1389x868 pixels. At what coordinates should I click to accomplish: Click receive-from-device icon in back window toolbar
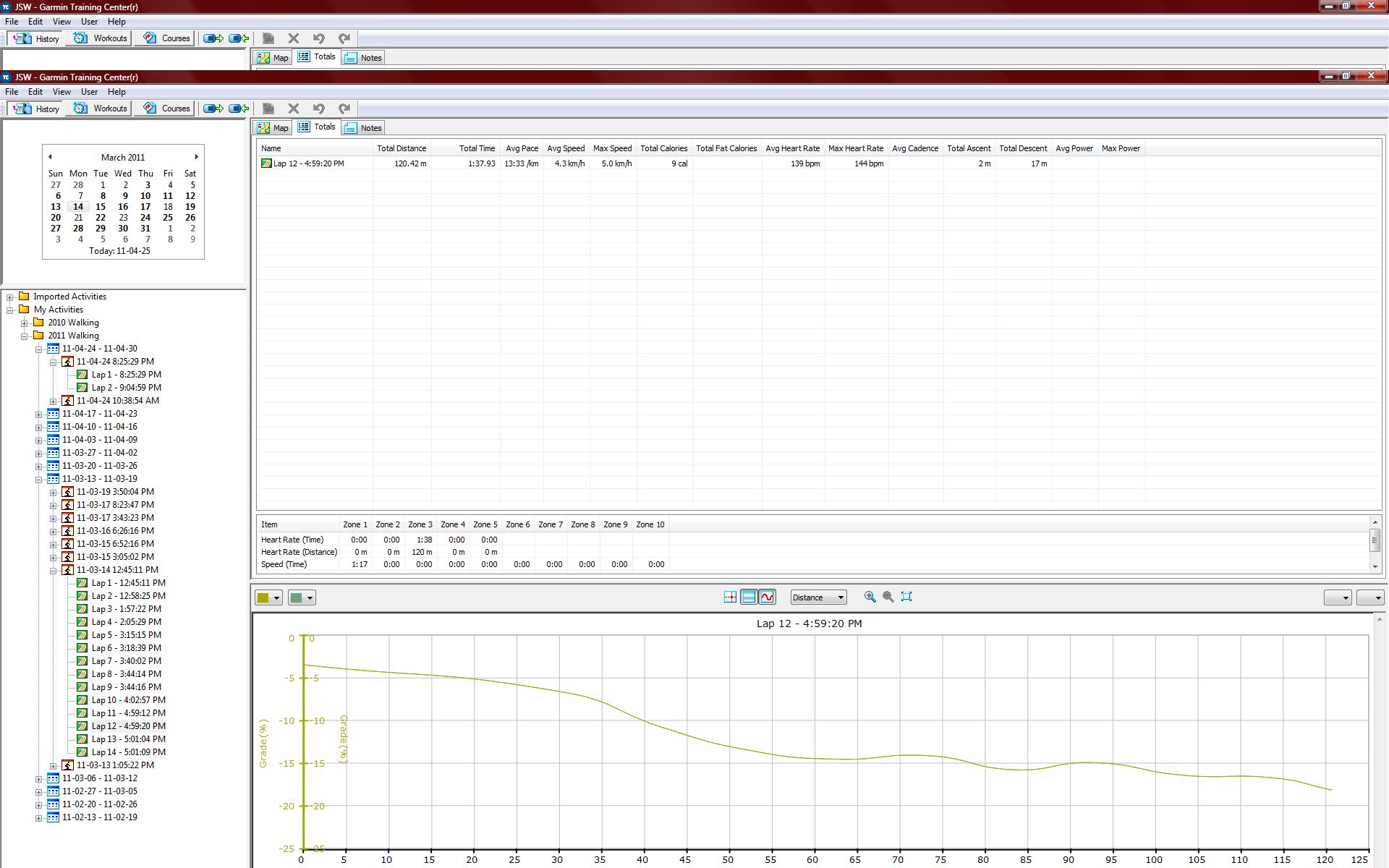pos(239,38)
